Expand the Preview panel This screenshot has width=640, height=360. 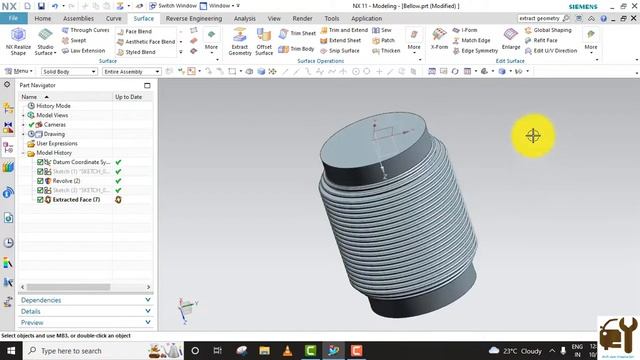86,322
